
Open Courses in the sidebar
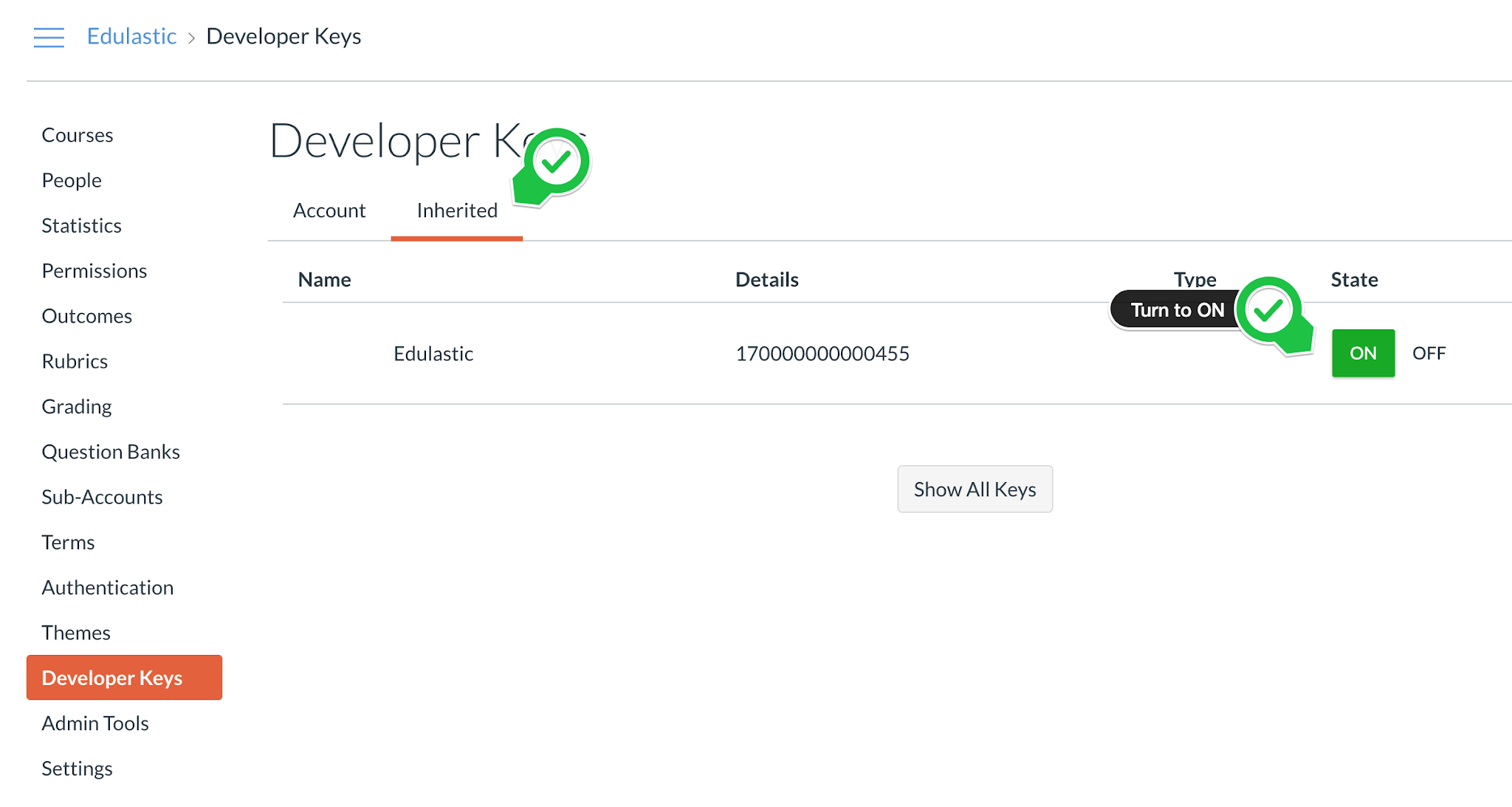click(78, 135)
